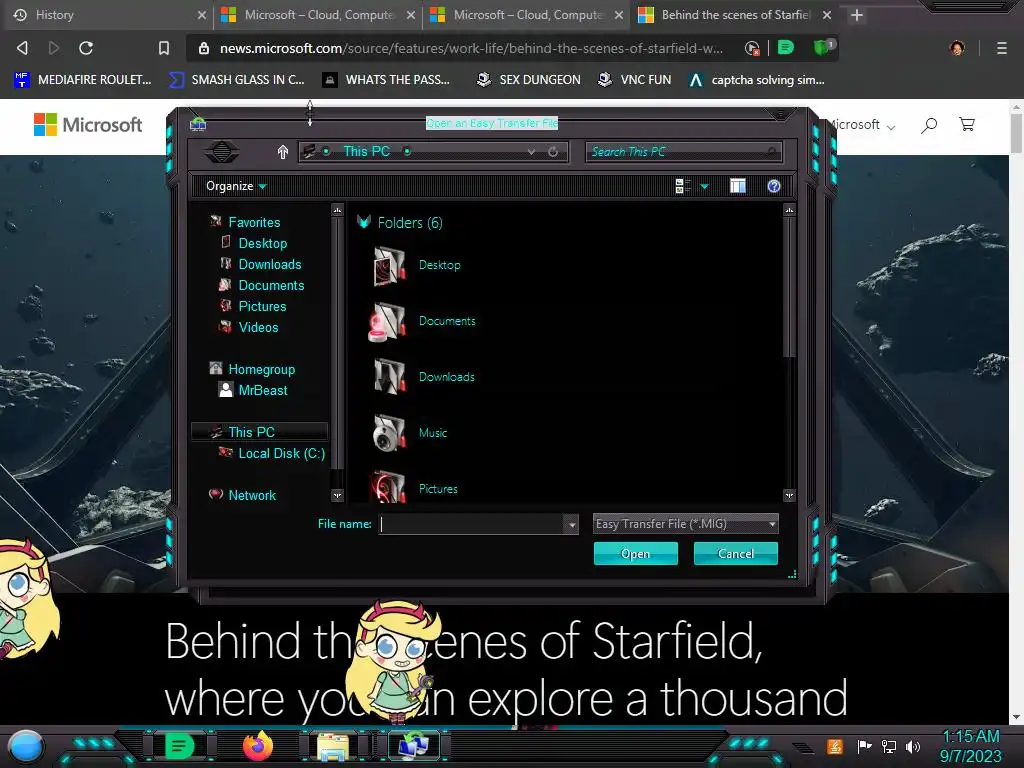The height and width of the screenshot is (768, 1024).
Task: Open the Organize dropdown menu
Action: (x=236, y=186)
